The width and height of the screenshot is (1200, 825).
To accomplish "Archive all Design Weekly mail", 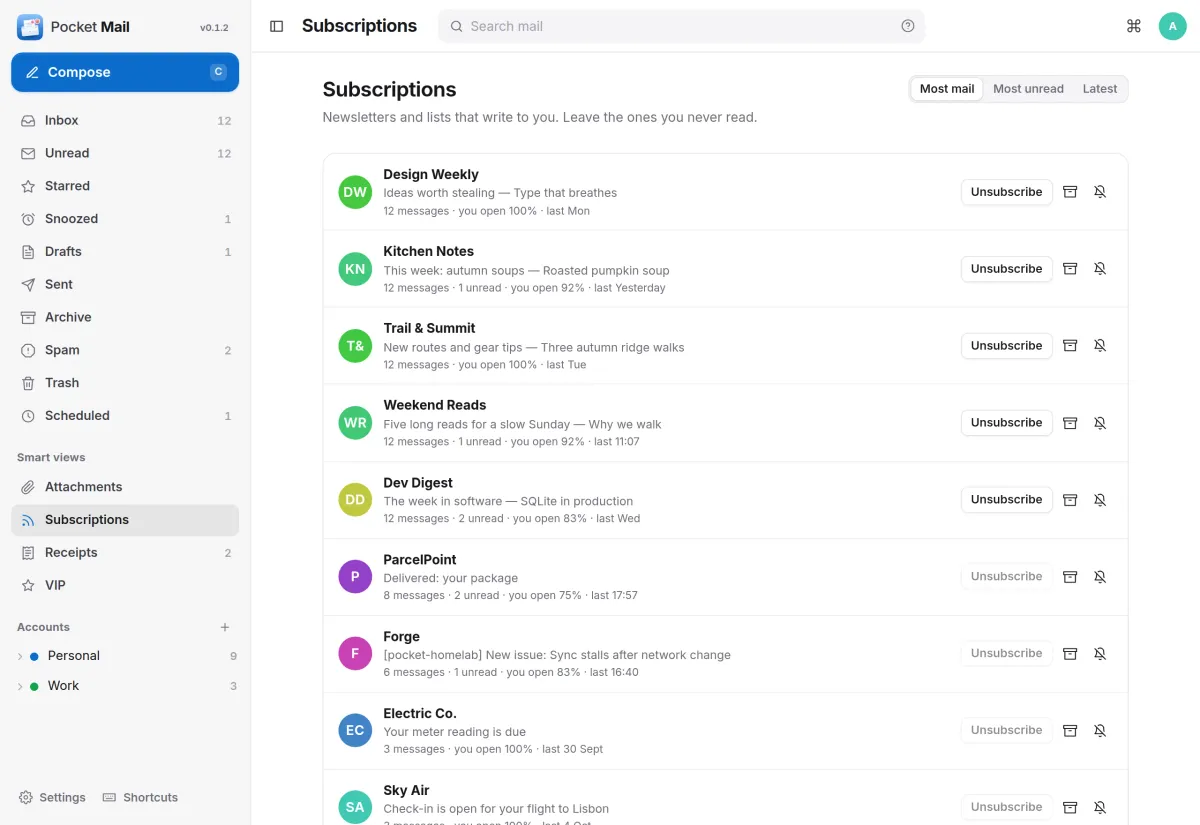I will pos(1070,192).
